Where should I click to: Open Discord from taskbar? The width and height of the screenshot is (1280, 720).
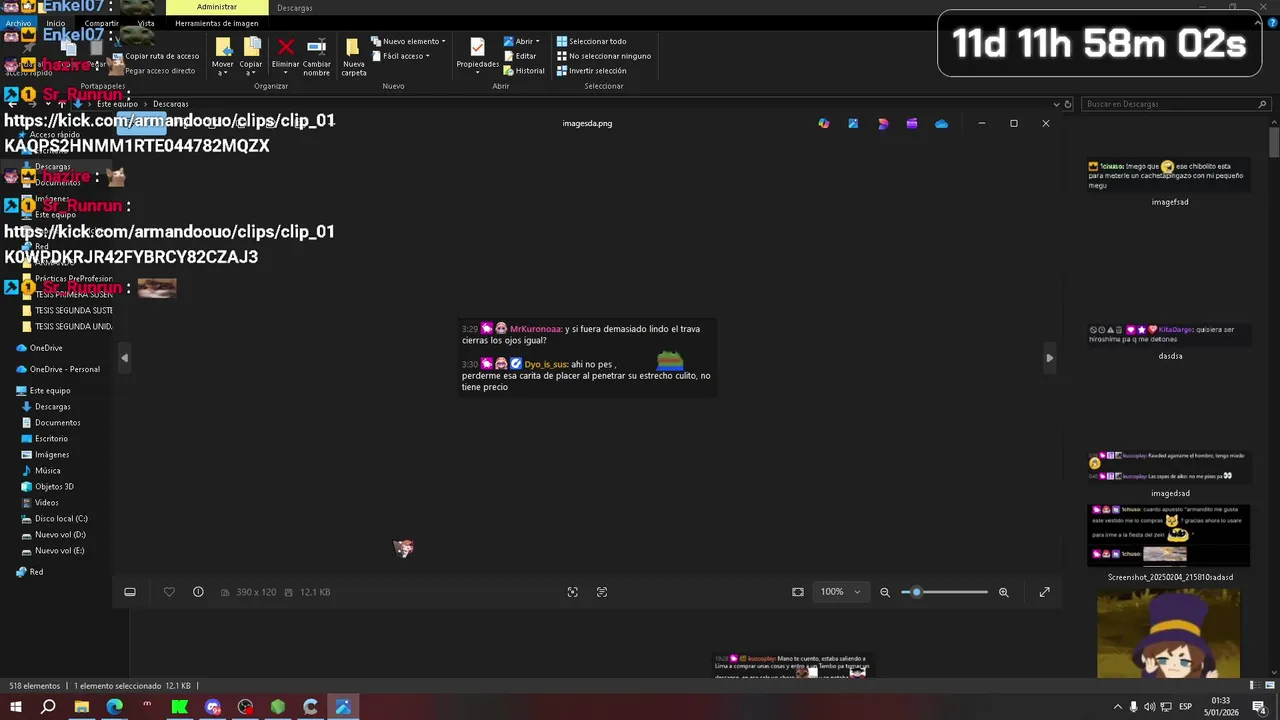pyautogui.click(x=212, y=707)
